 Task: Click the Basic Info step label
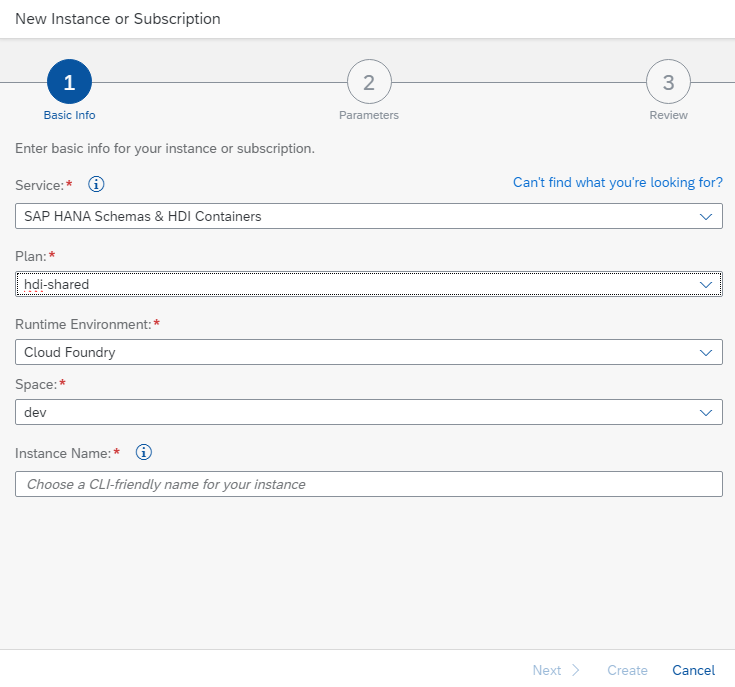click(x=69, y=115)
